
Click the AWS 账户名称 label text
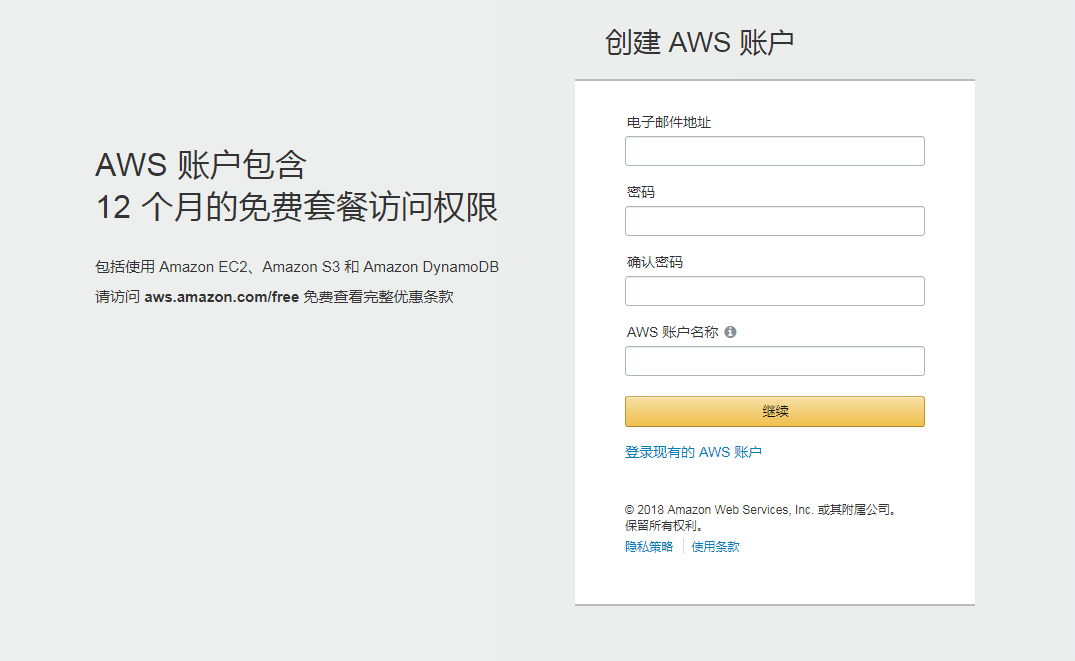coord(672,332)
